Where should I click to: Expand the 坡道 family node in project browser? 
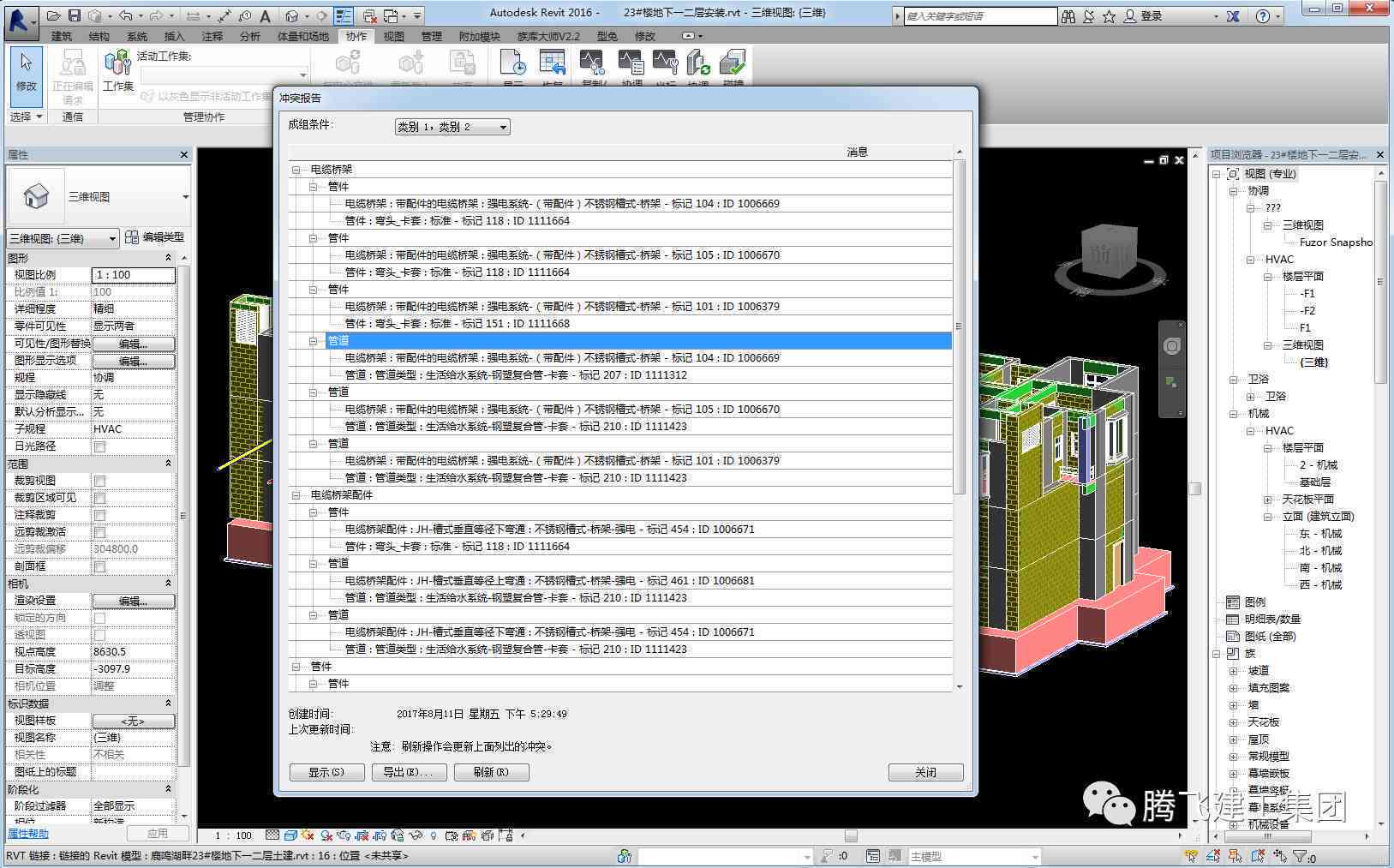click(1233, 671)
